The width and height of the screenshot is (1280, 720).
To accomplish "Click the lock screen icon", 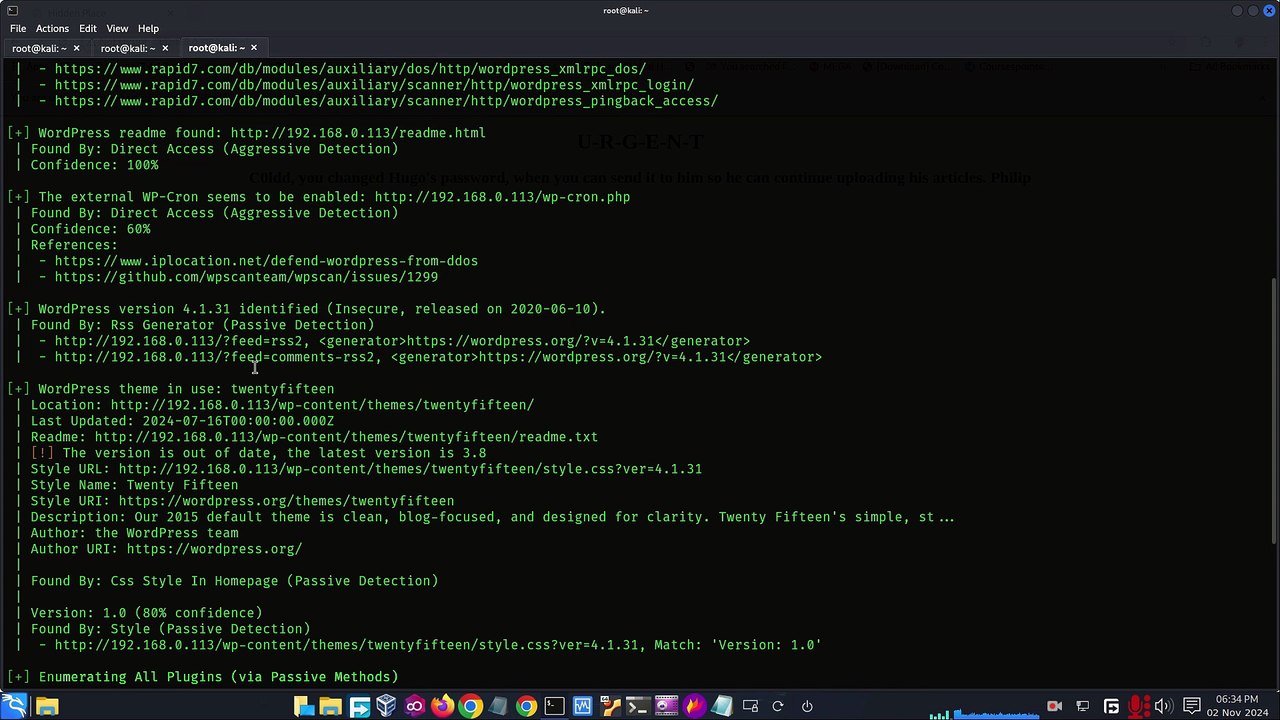I will [x=750, y=706].
